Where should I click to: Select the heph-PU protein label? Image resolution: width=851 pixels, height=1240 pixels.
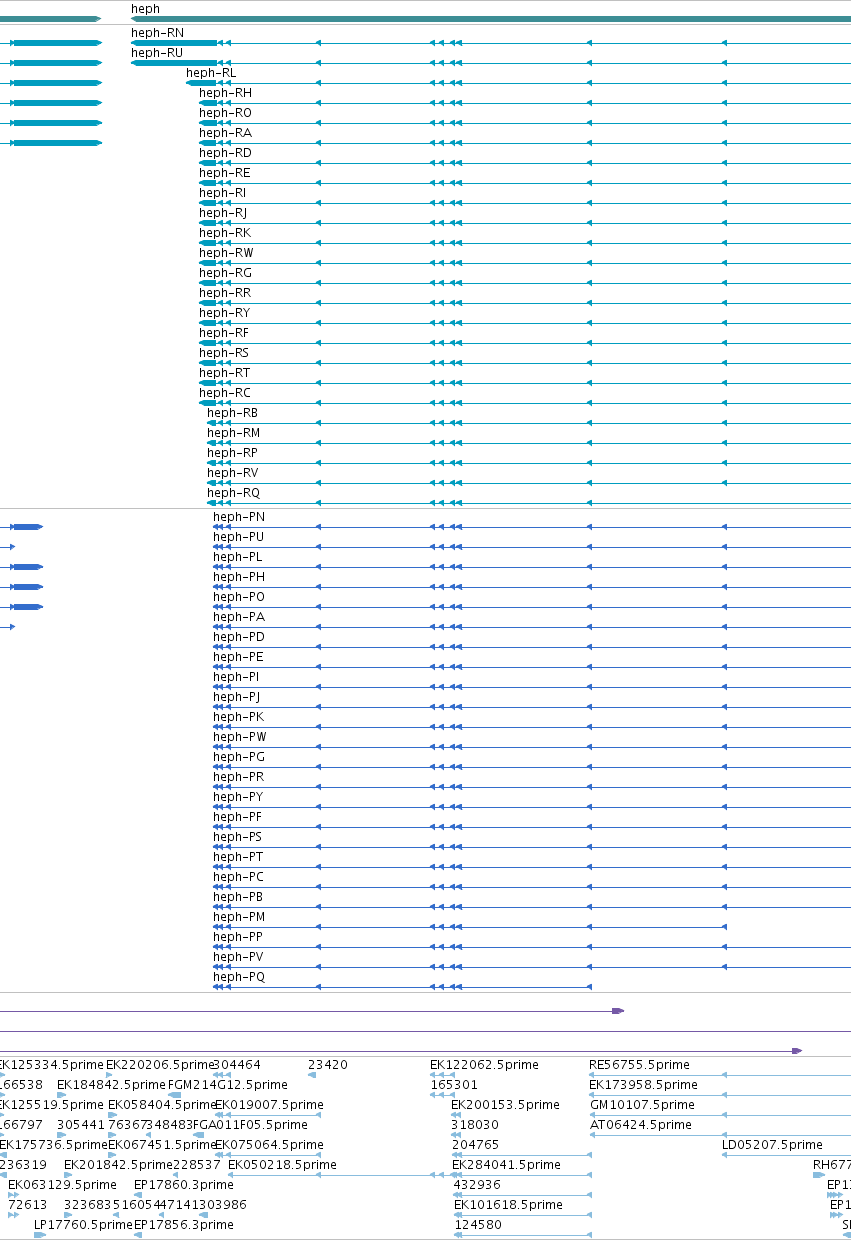click(x=239, y=537)
